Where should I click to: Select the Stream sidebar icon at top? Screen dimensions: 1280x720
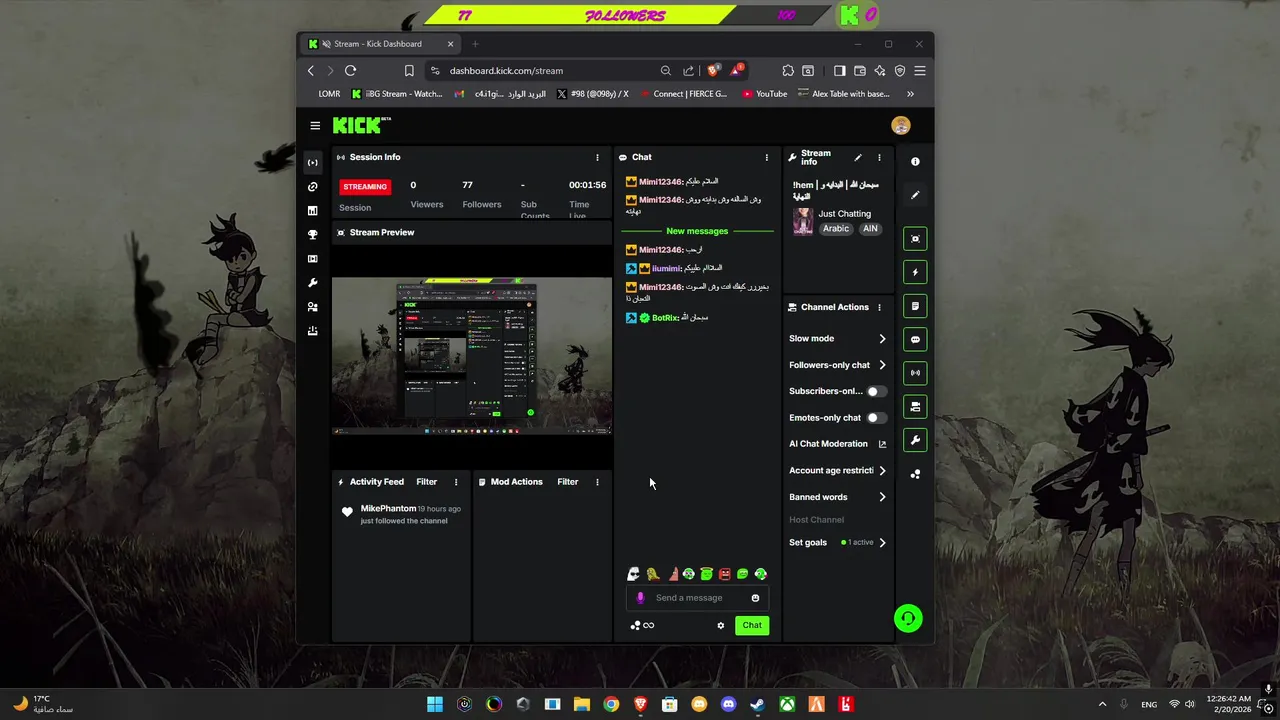point(313,162)
